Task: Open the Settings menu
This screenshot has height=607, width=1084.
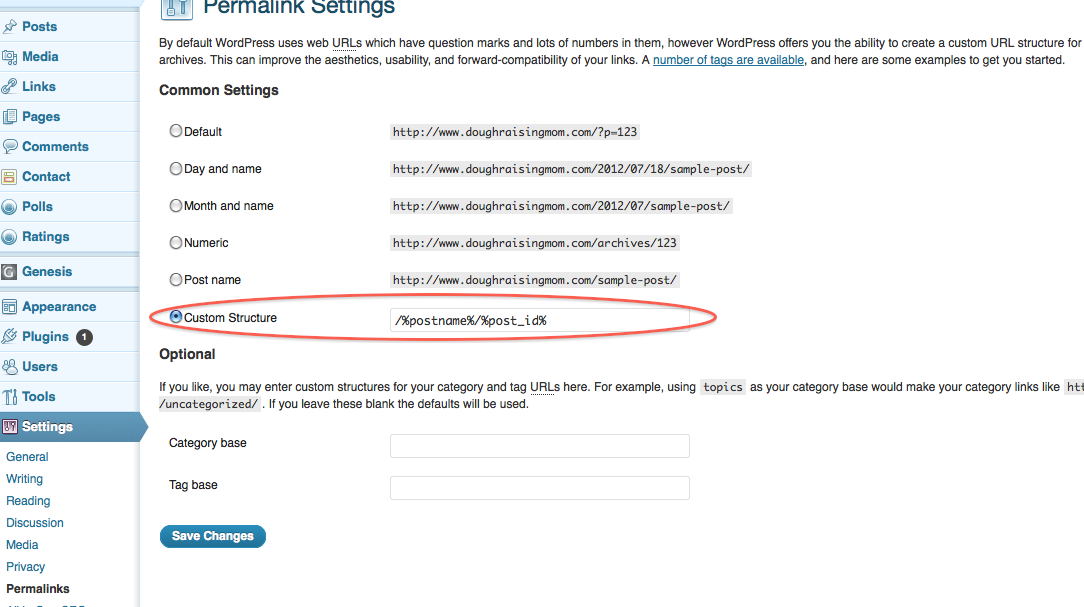Action: click(47, 427)
